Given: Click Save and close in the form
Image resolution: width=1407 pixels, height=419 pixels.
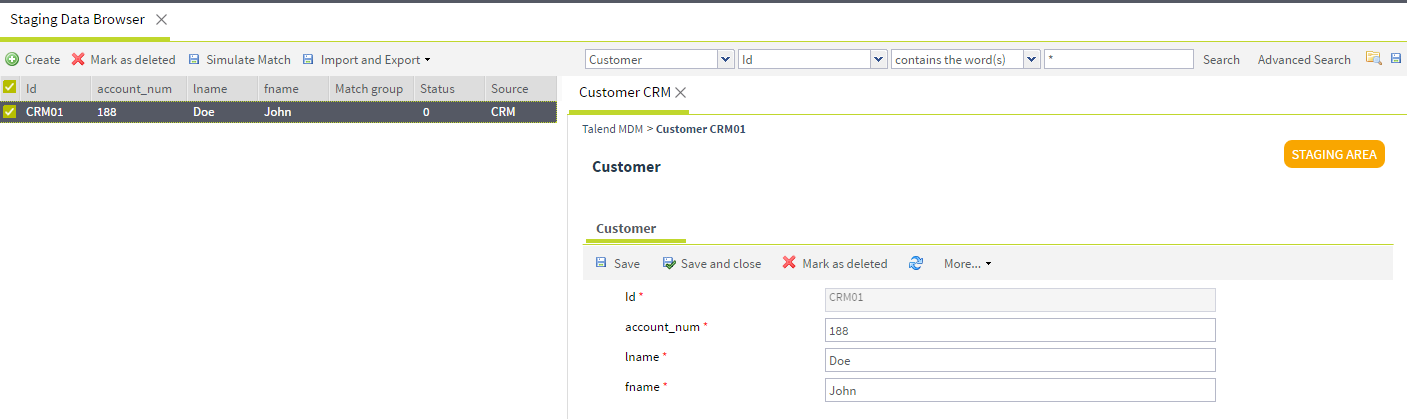Looking at the screenshot, I should point(711,264).
